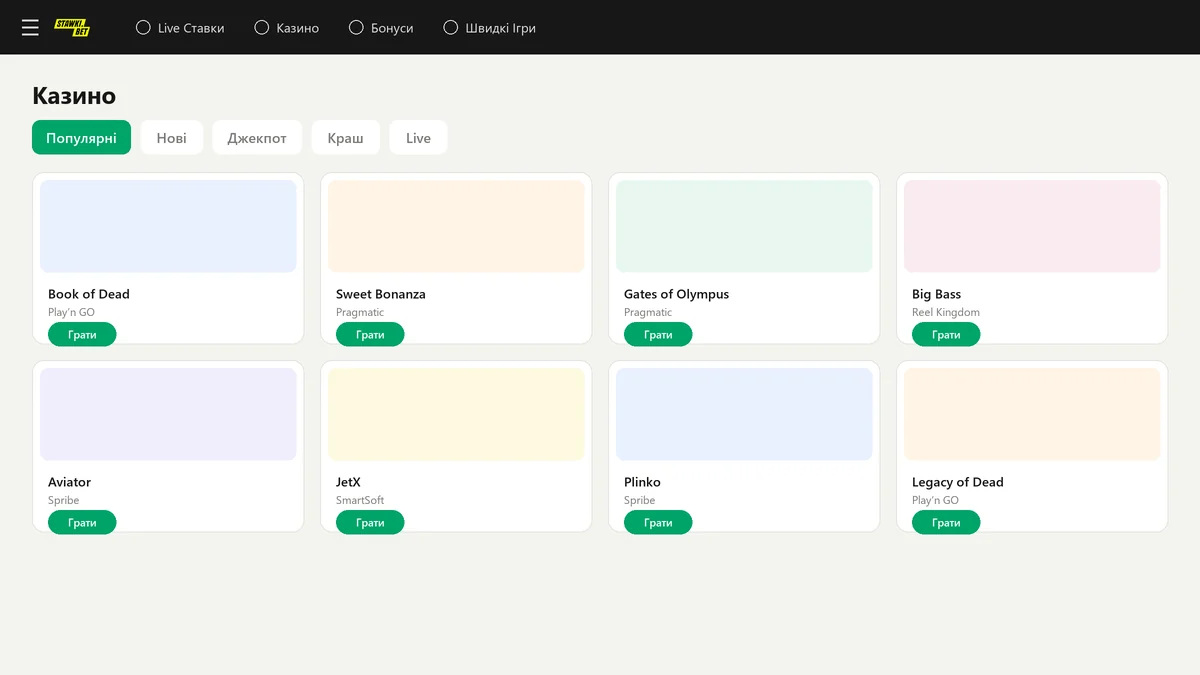The height and width of the screenshot is (675, 1200).
Task: Click Грати under Big Bass
Action: pyautogui.click(x=946, y=335)
